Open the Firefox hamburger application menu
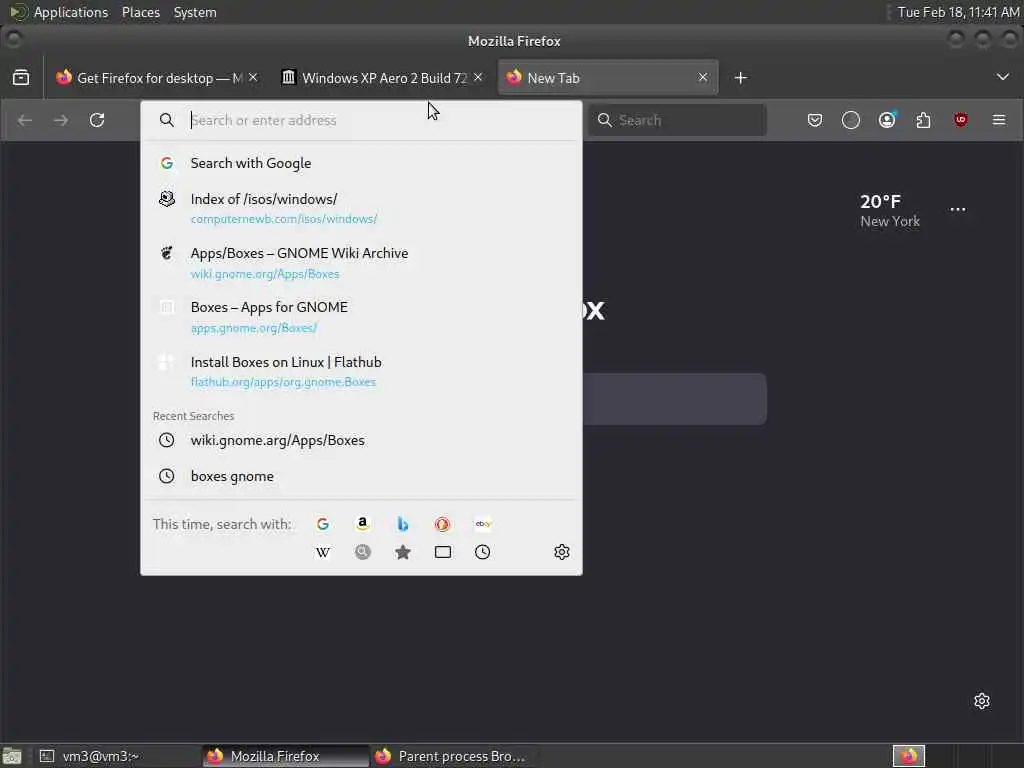Screen dimensions: 1024x768 (x=999, y=120)
